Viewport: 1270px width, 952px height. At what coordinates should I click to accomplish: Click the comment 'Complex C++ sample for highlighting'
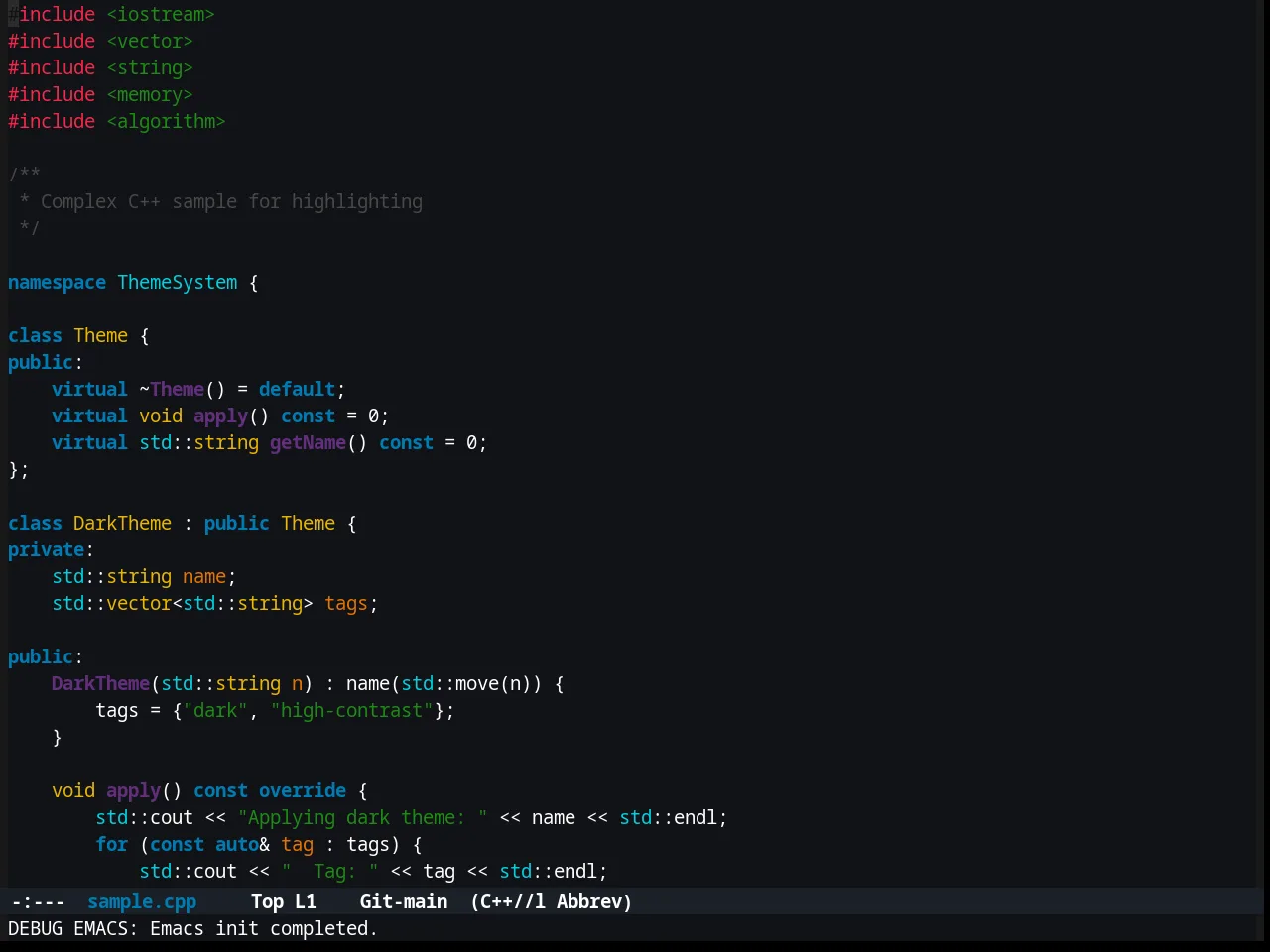pos(231,201)
